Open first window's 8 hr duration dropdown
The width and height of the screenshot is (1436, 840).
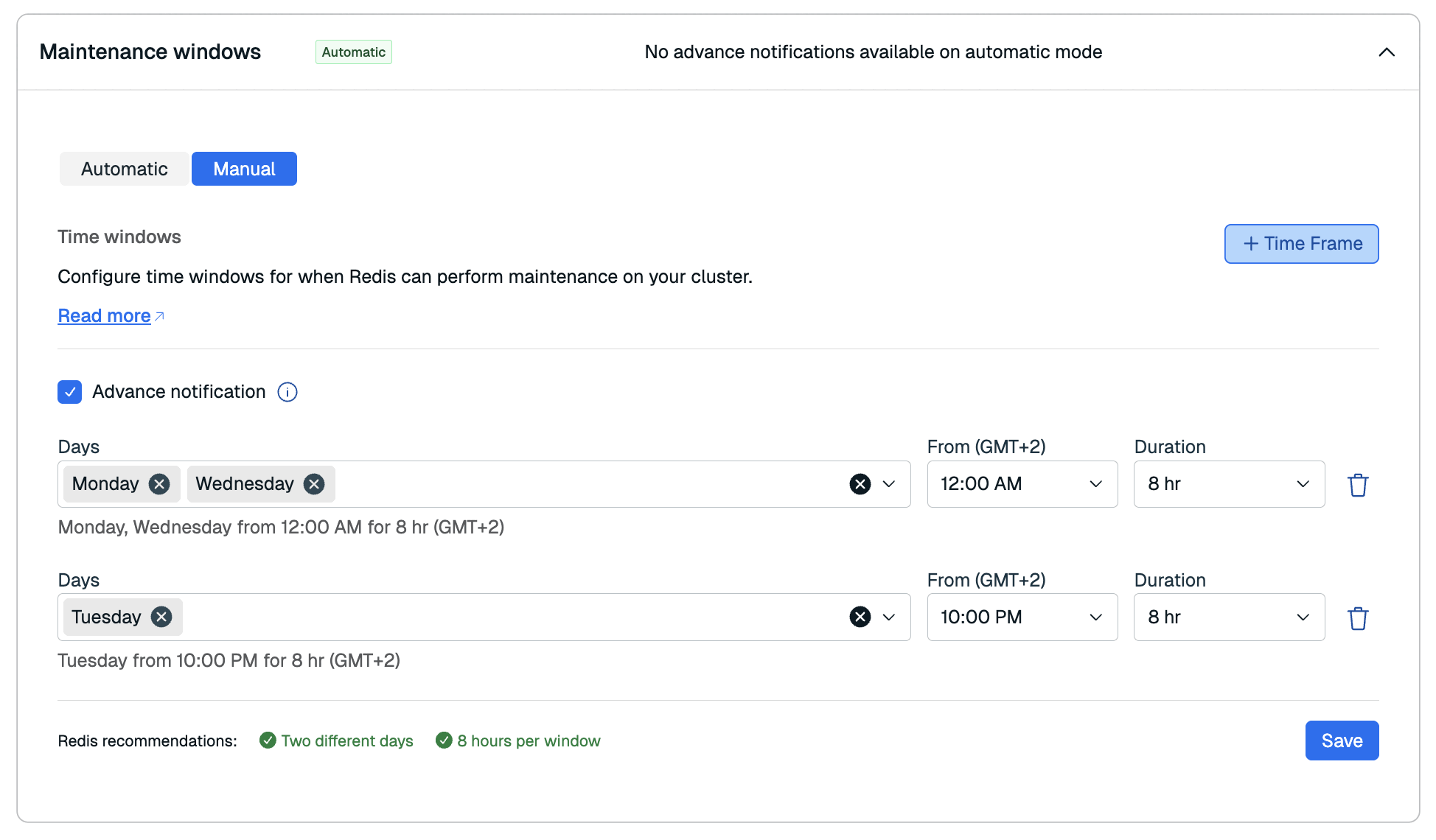(1228, 484)
